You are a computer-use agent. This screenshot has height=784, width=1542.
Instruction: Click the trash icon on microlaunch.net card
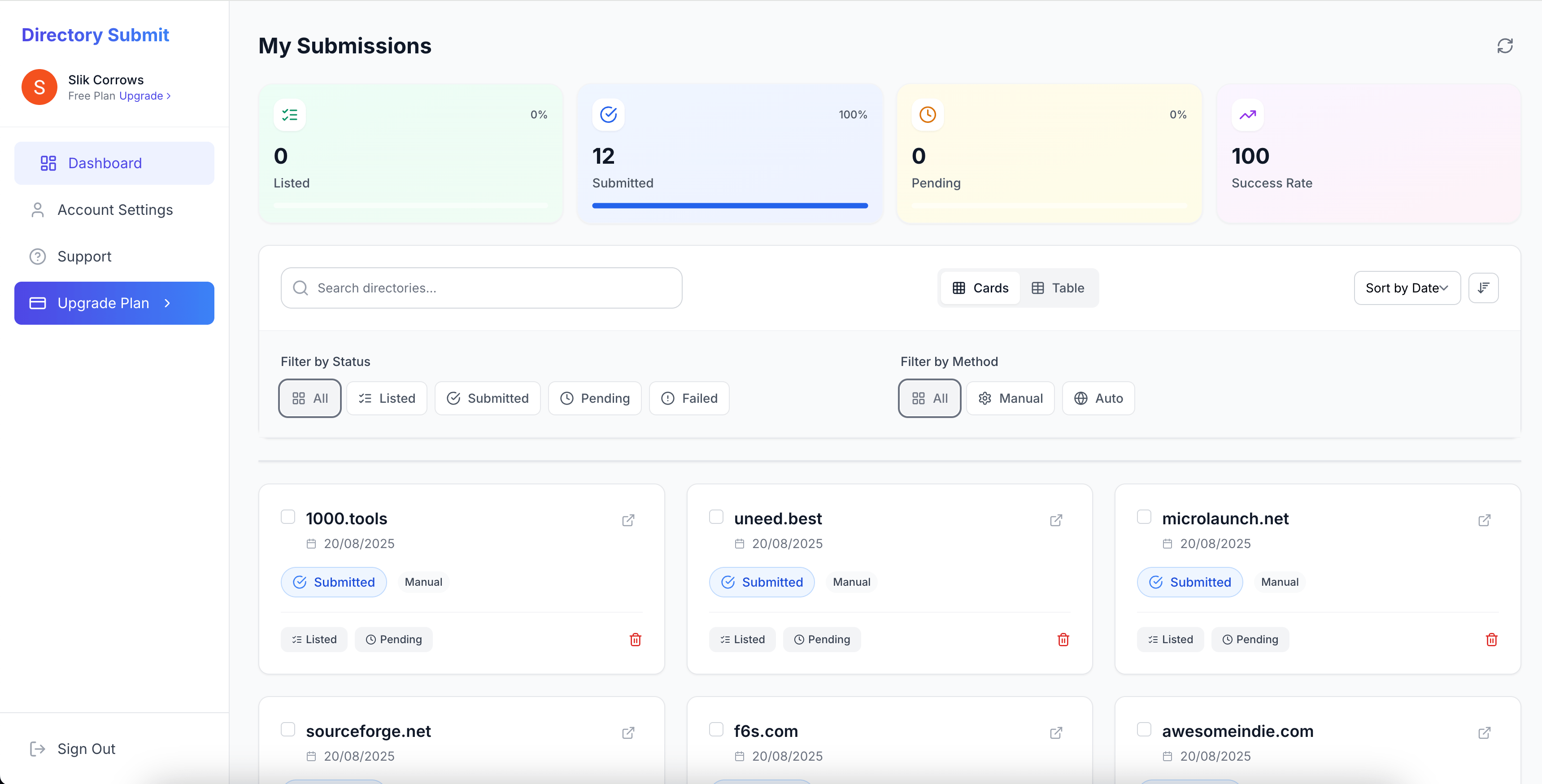pos(1491,639)
